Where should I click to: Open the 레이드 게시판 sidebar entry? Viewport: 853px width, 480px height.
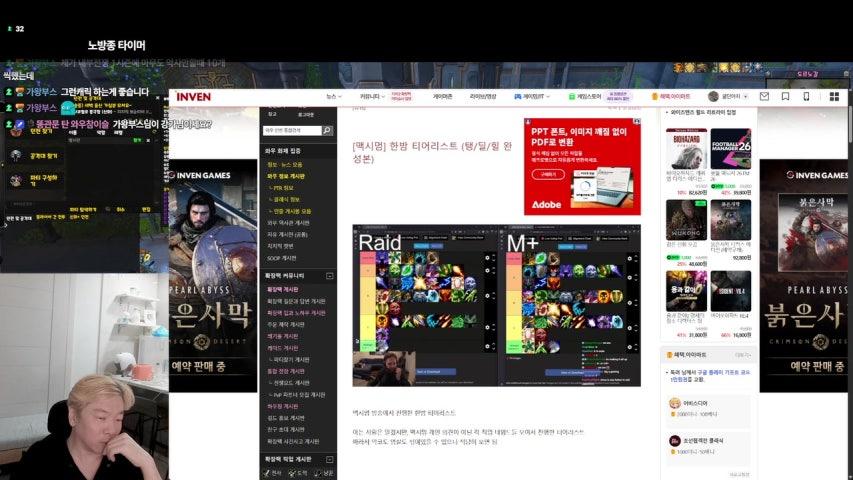(282, 348)
